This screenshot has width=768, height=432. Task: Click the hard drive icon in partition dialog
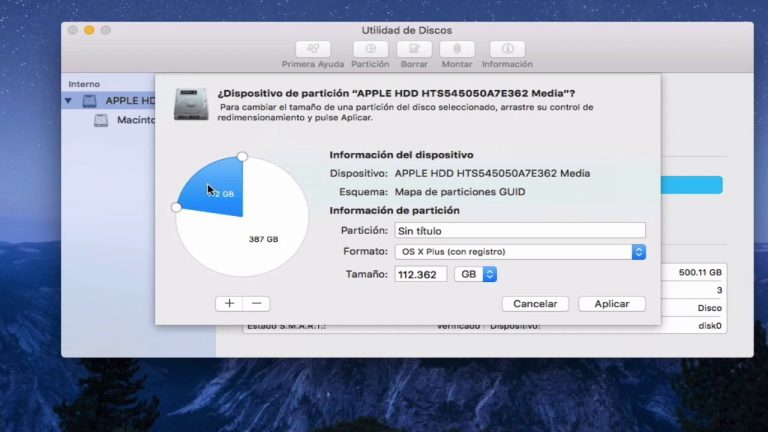191,104
